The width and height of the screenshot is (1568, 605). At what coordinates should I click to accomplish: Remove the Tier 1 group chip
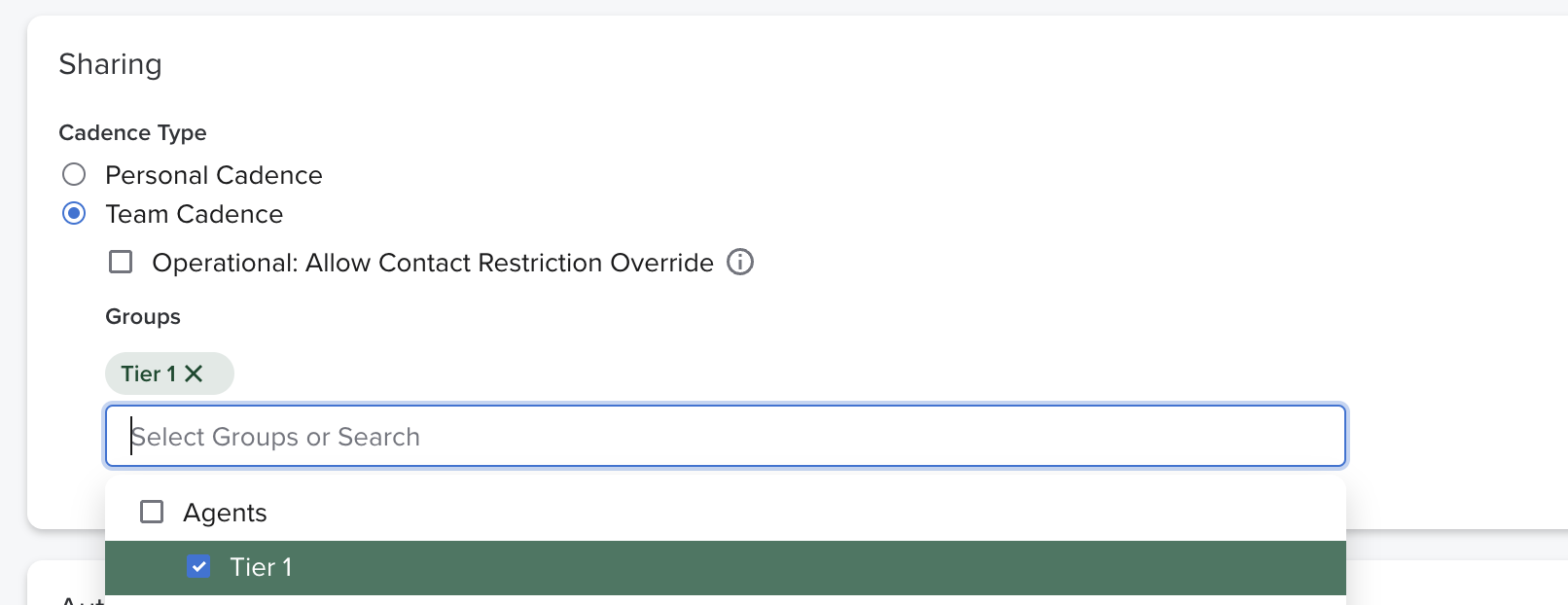(194, 374)
